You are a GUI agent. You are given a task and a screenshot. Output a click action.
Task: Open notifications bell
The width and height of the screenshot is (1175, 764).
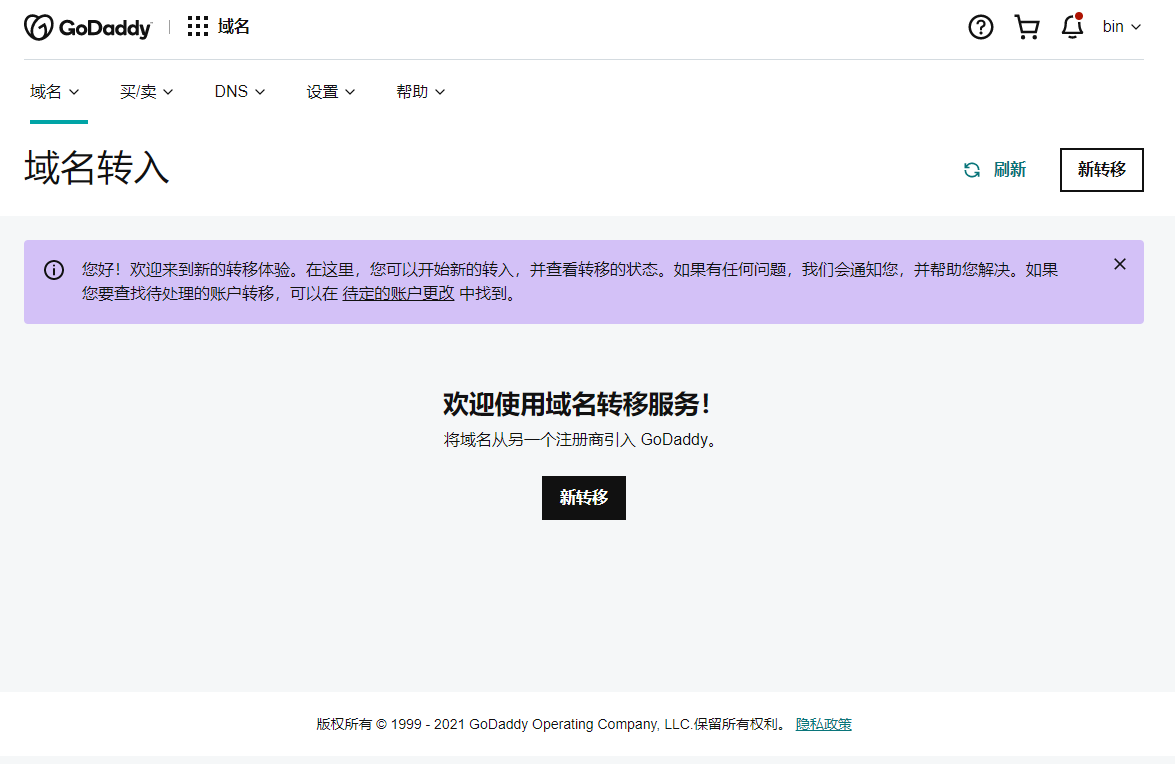tap(1072, 26)
